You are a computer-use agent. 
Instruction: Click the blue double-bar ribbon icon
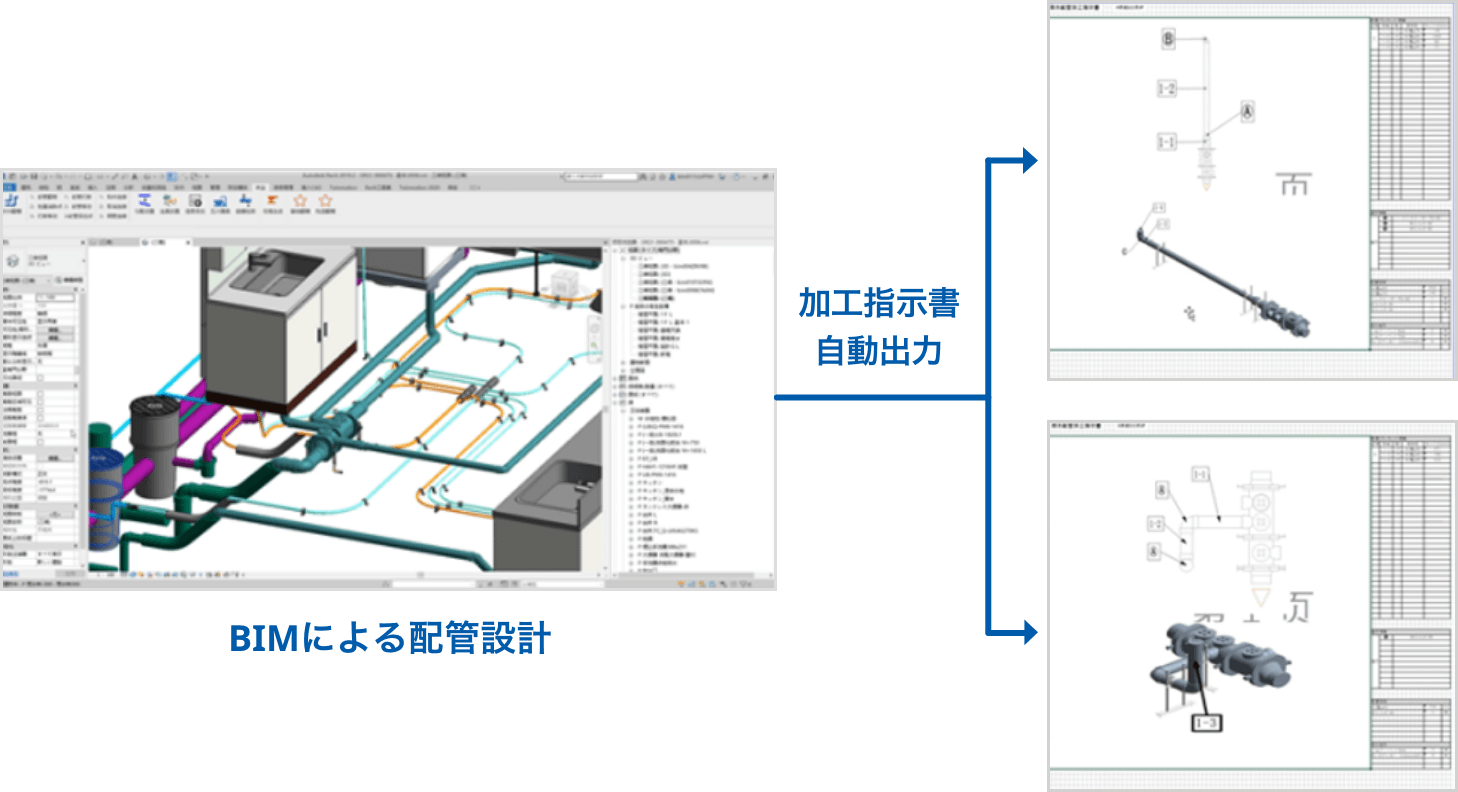coord(144,199)
